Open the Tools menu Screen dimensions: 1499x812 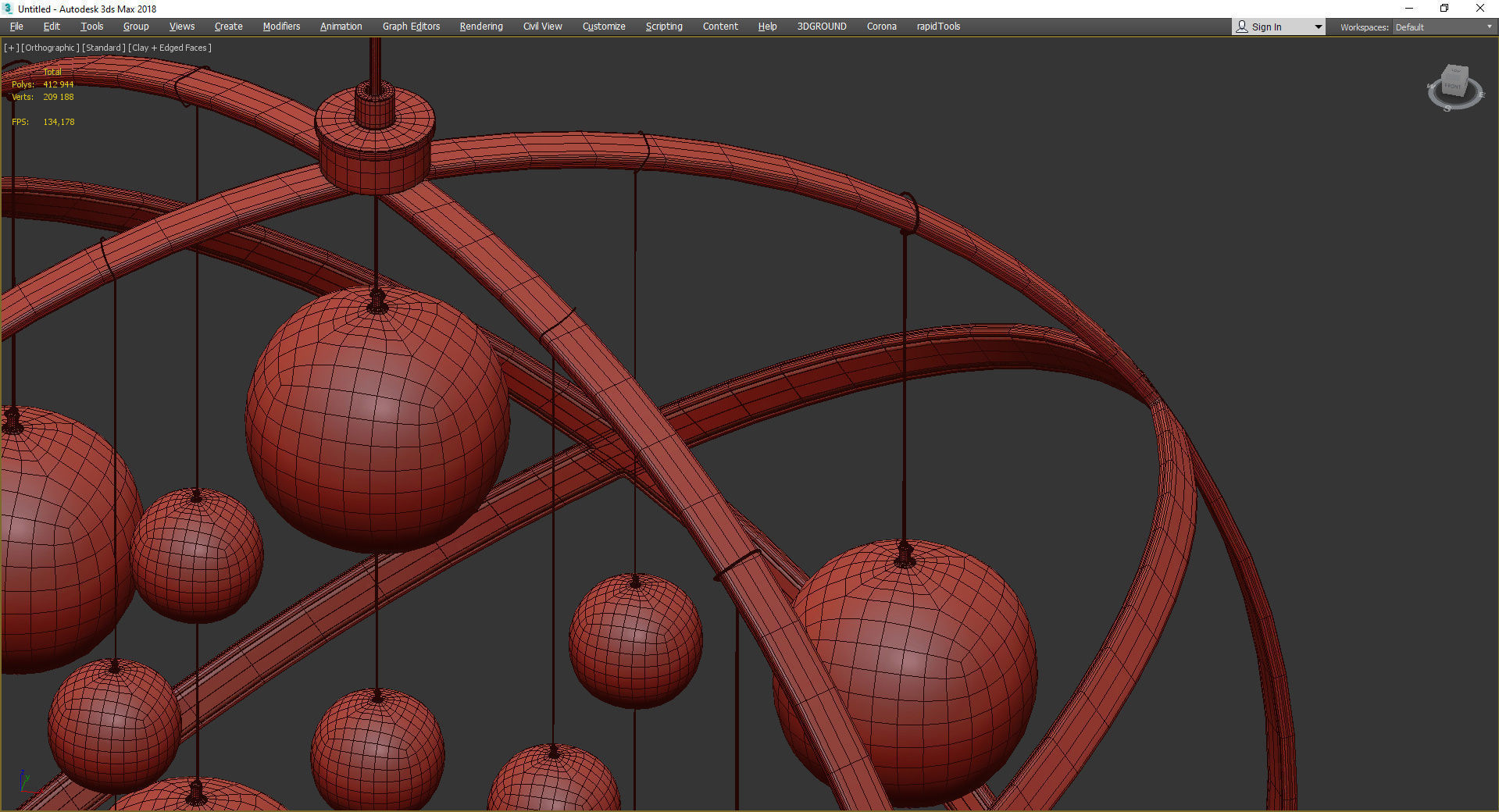tap(91, 27)
